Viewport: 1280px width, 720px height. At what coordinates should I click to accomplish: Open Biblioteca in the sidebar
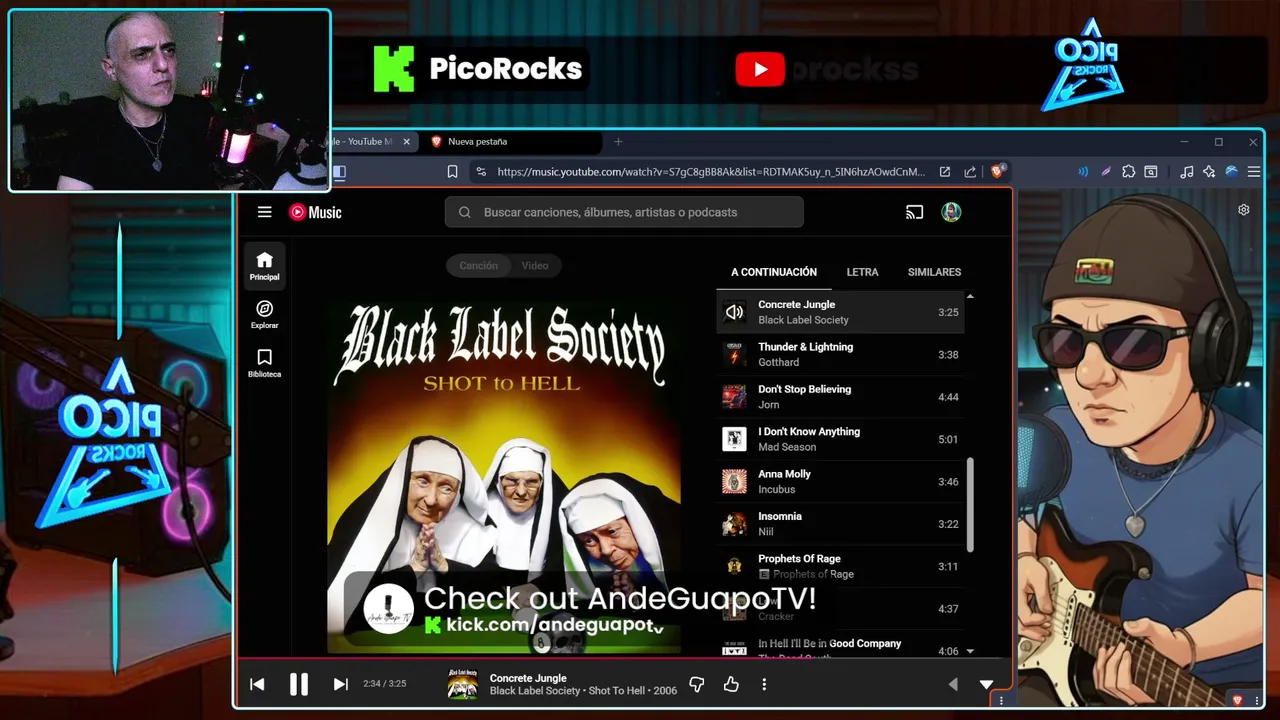264,363
